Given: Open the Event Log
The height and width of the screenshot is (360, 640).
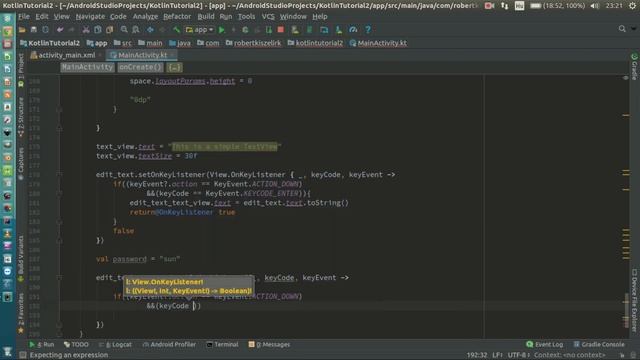Looking at the screenshot, I should (x=544, y=344).
